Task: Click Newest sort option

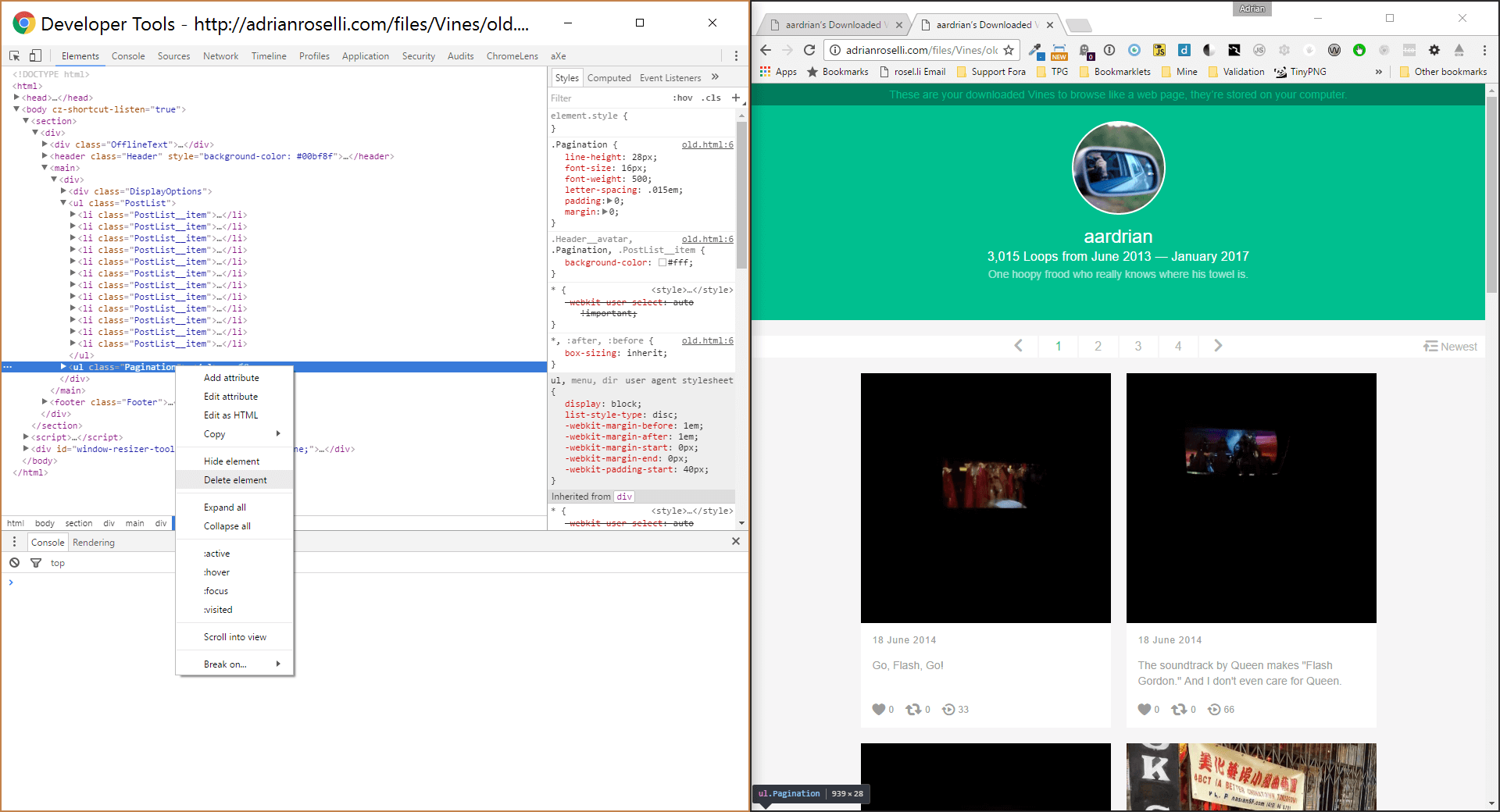Action: pos(1450,347)
